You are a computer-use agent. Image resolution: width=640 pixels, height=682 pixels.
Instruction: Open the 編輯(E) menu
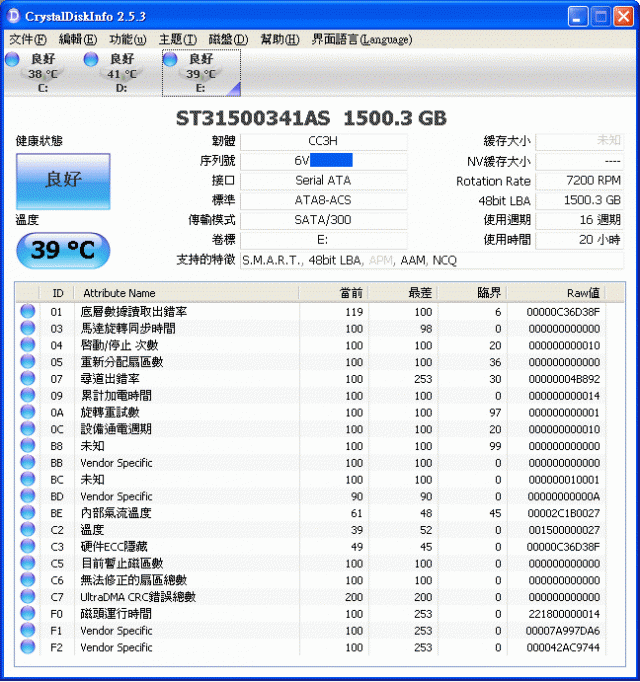[x=78, y=40]
